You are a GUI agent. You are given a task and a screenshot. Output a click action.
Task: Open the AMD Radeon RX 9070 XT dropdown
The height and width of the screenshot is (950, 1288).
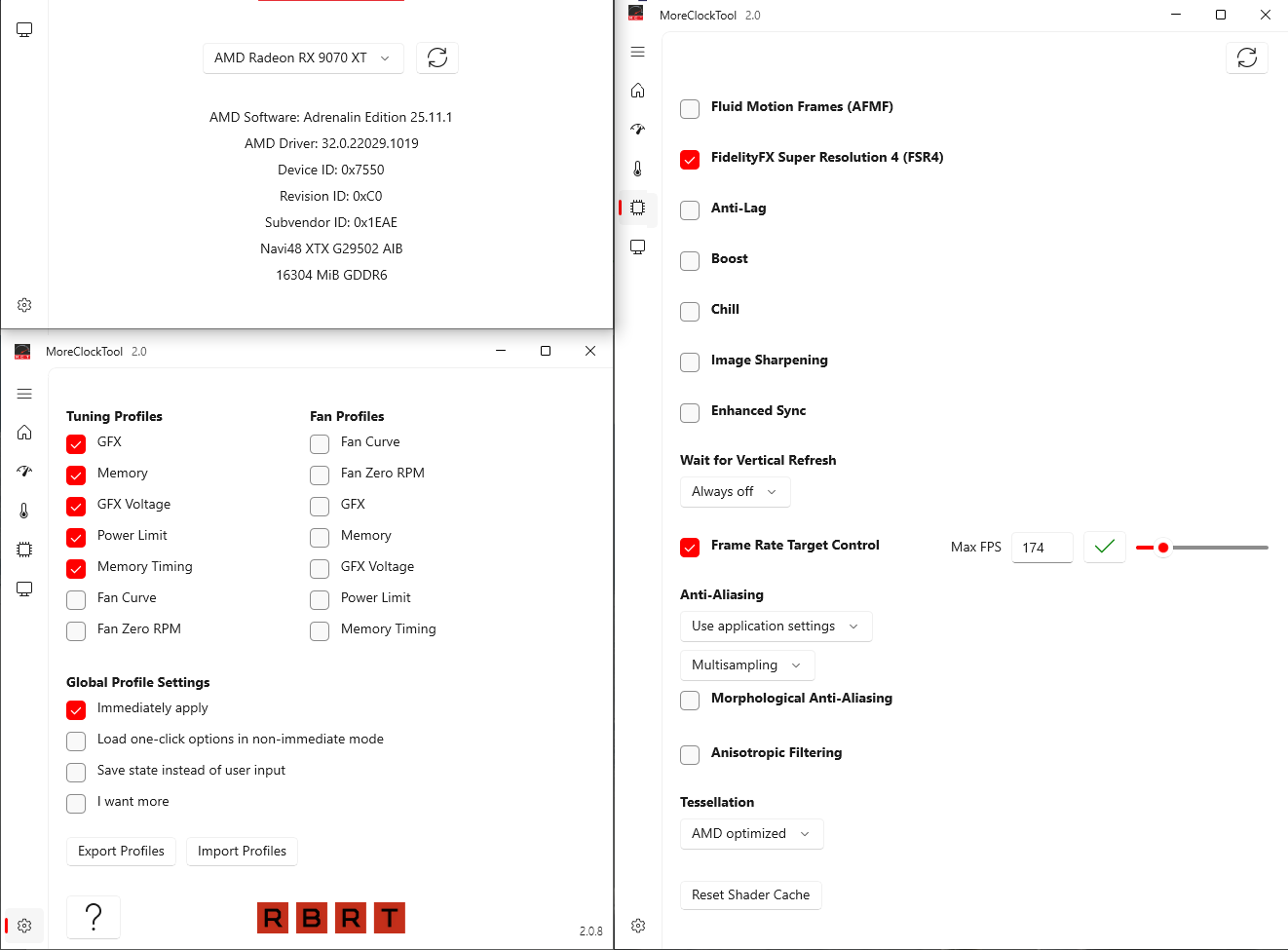[x=303, y=57]
